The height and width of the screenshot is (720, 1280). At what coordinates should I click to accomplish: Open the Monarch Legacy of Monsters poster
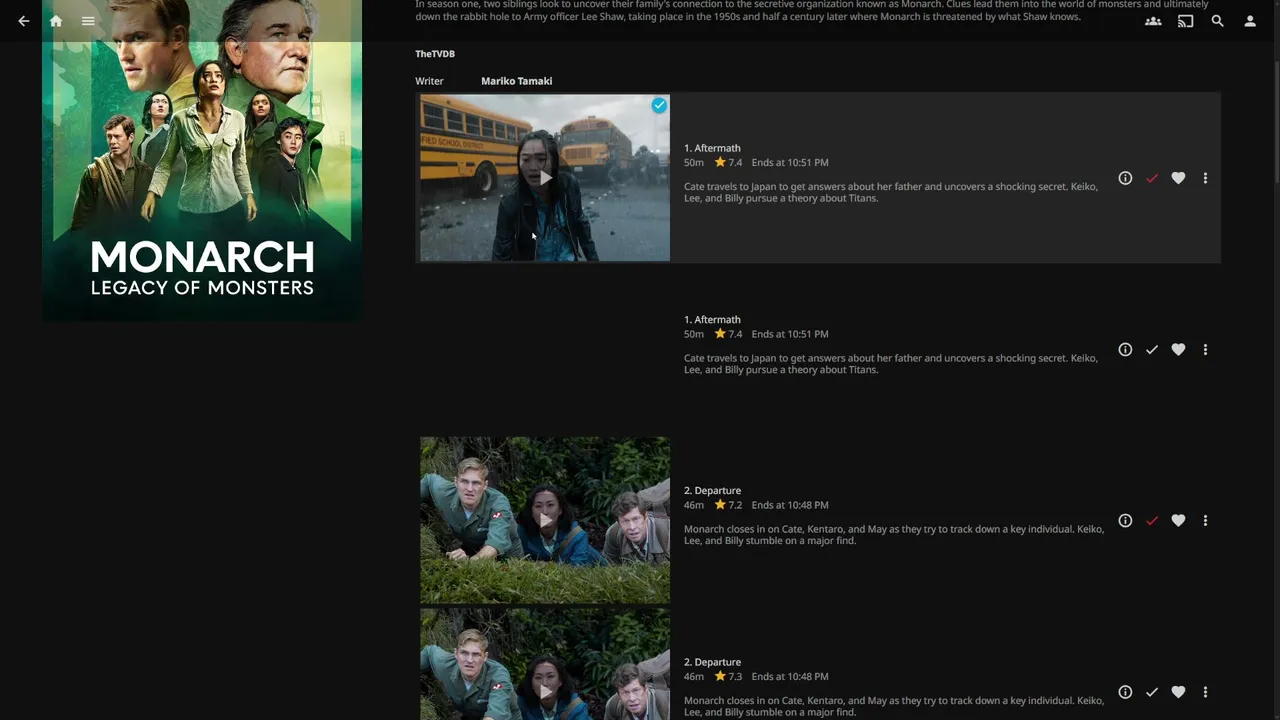click(x=202, y=160)
